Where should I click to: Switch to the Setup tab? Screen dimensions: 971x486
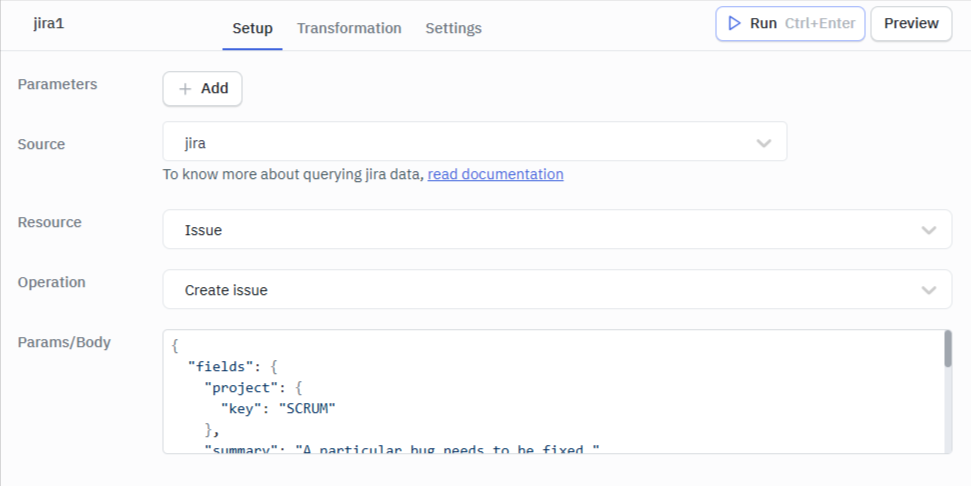(x=253, y=28)
